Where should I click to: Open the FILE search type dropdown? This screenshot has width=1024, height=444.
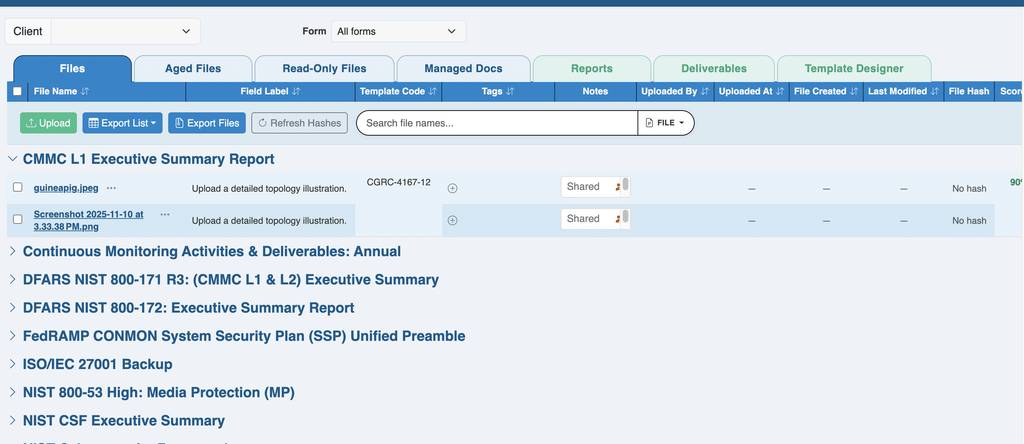point(665,123)
